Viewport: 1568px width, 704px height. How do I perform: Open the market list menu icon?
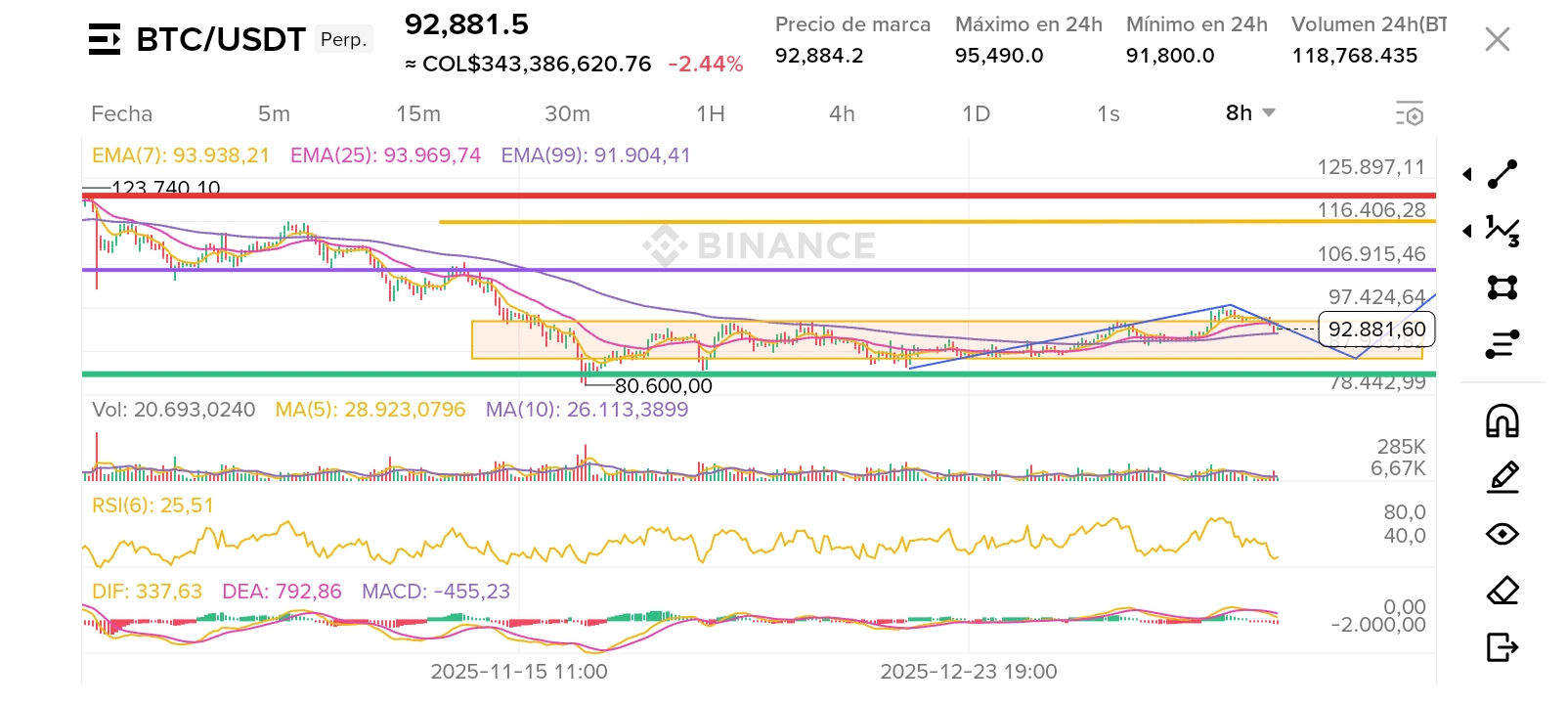[105, 39]
